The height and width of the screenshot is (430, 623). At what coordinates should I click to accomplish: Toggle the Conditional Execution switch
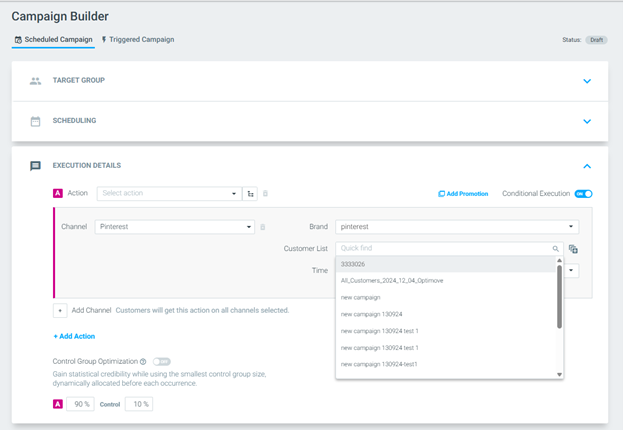tap(583, 194)
